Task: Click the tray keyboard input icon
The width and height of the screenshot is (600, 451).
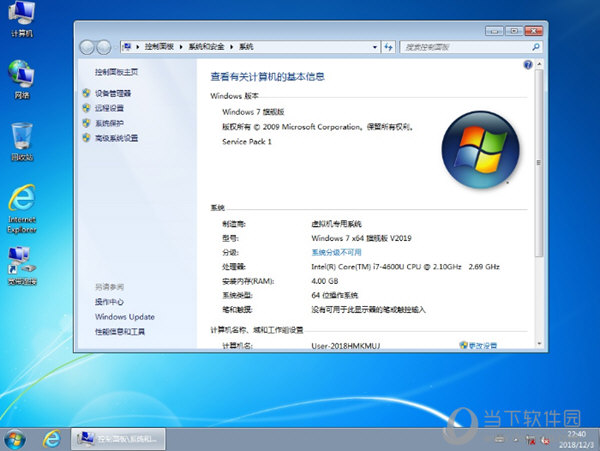Action: pyautogui.click(x=499, y=440)
